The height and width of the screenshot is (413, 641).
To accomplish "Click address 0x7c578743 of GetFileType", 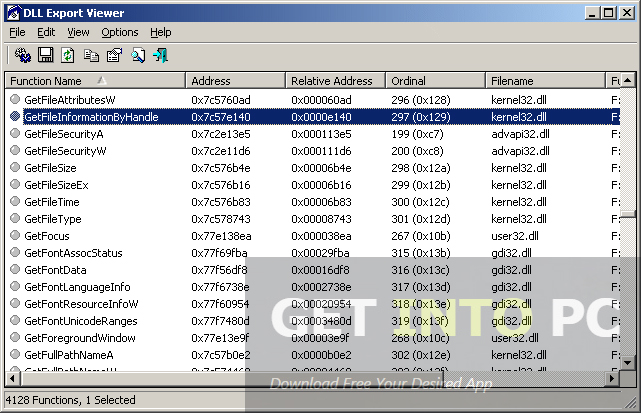I will [x=221, y=219].
